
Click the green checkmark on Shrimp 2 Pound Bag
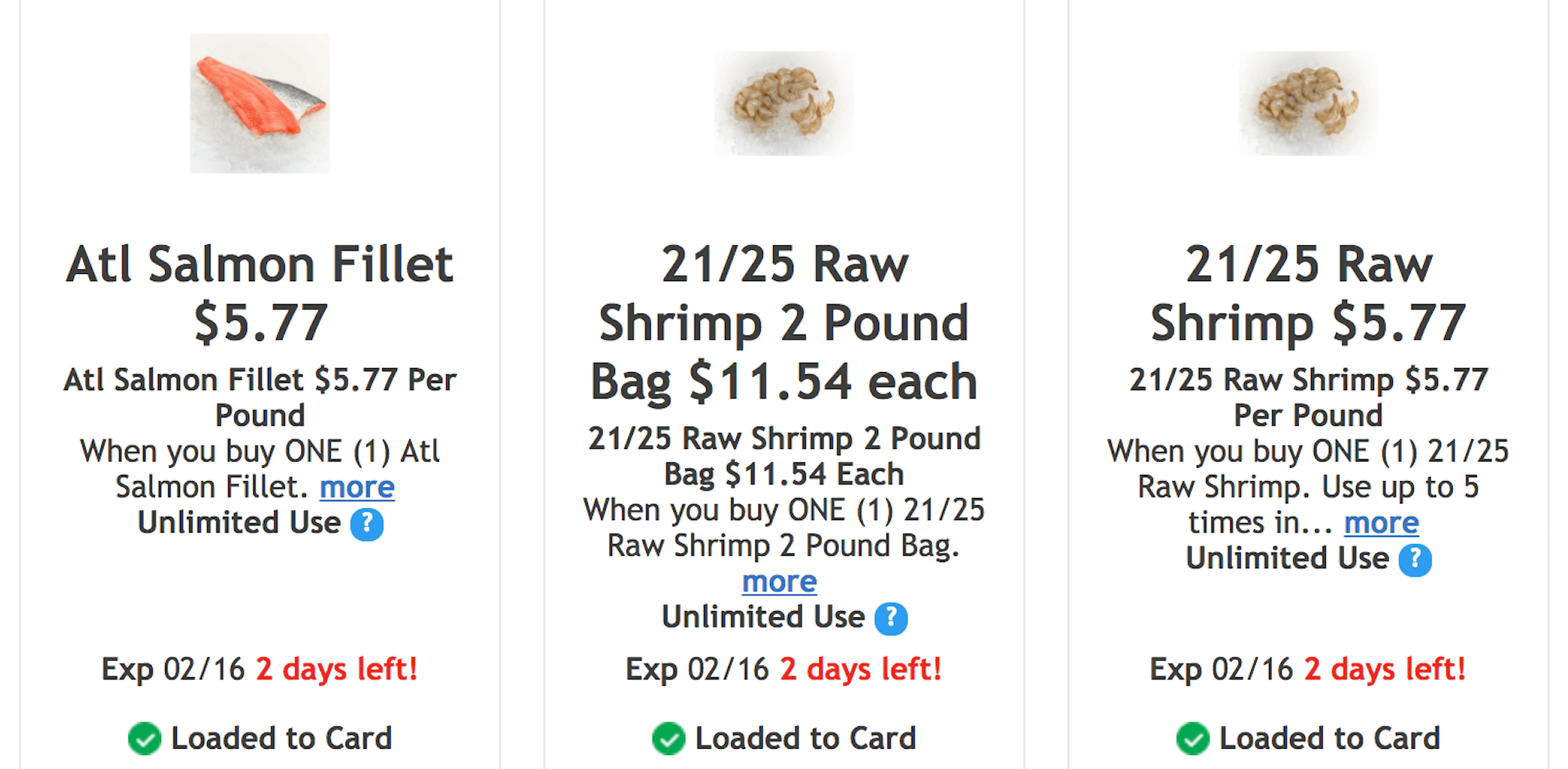[668, 739]
